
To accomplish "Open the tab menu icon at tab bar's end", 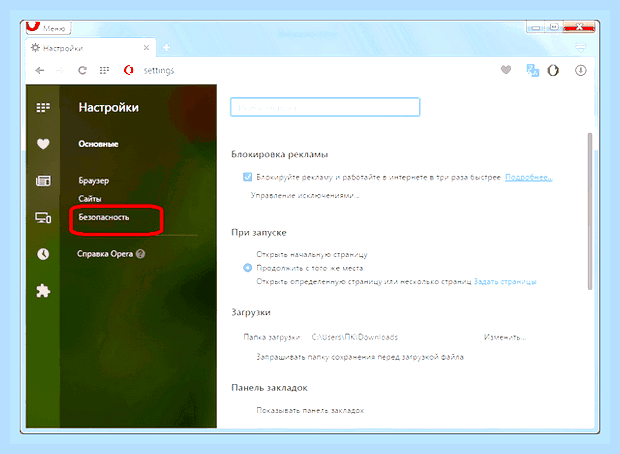I will 580,48.
